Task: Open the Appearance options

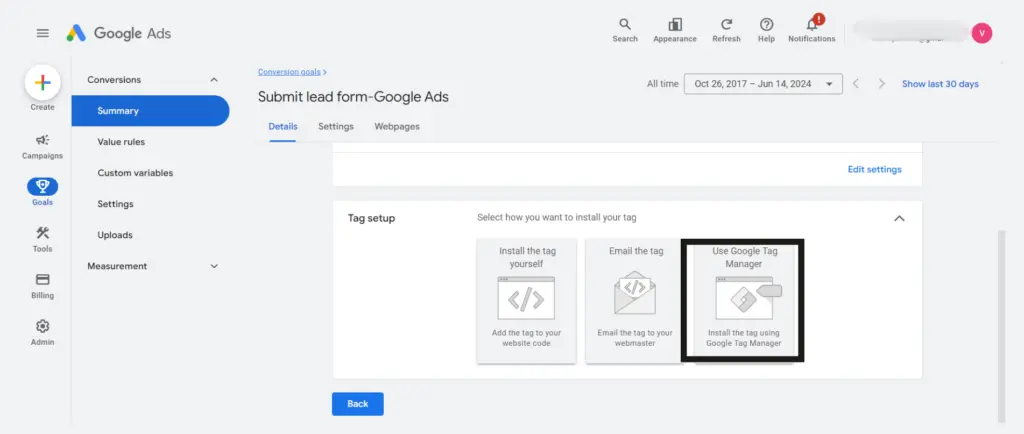Action: 675,30
